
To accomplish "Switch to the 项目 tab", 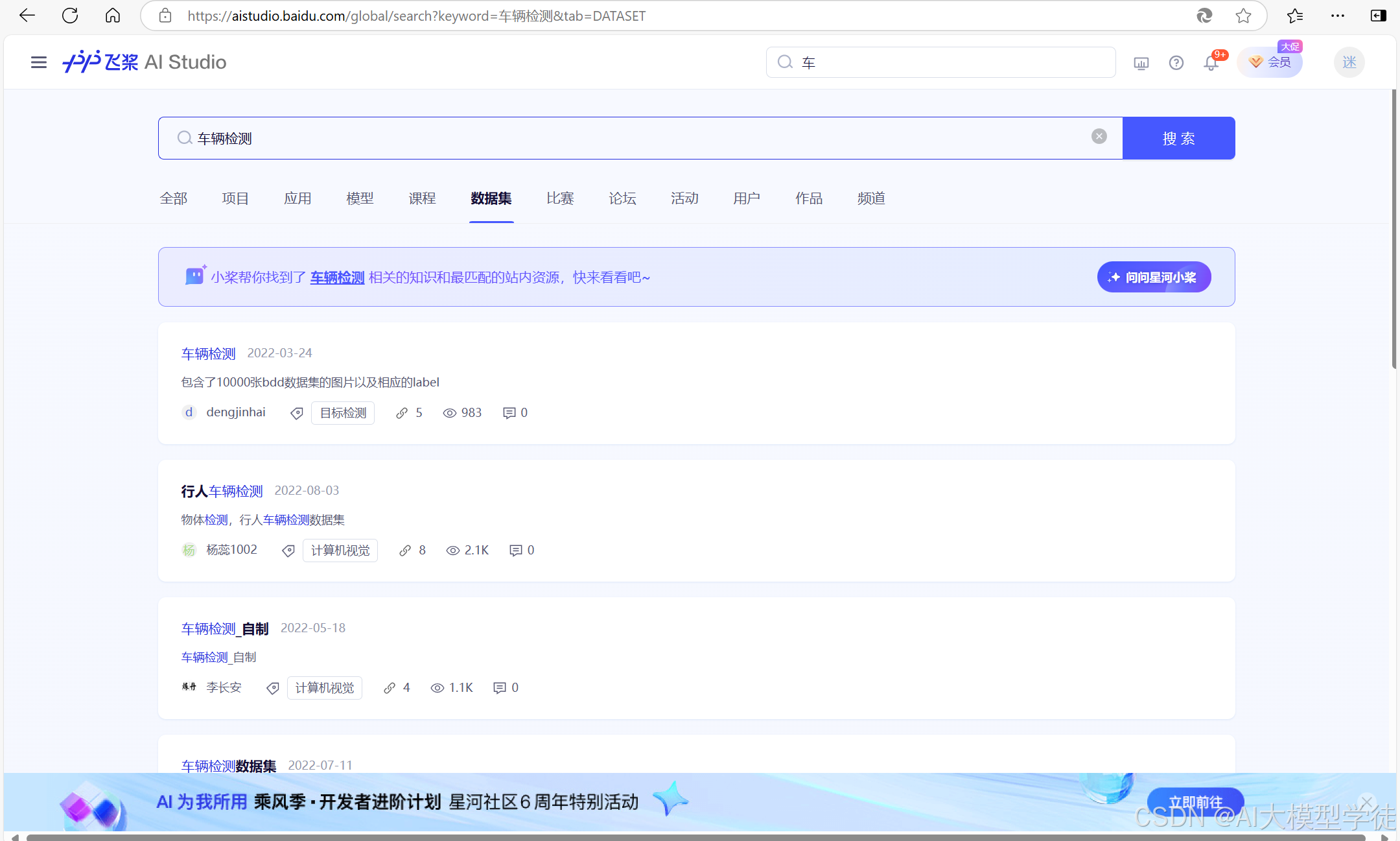I will coord(235,198).
